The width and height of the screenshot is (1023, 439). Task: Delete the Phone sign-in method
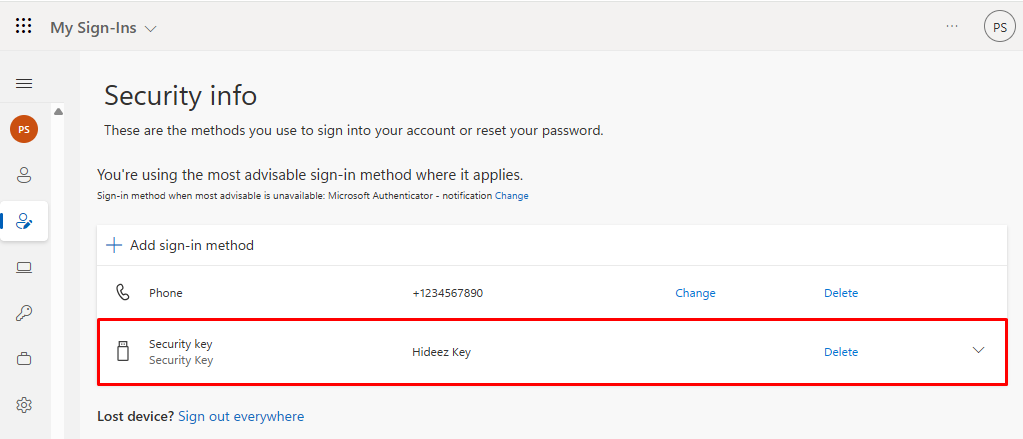840,293
